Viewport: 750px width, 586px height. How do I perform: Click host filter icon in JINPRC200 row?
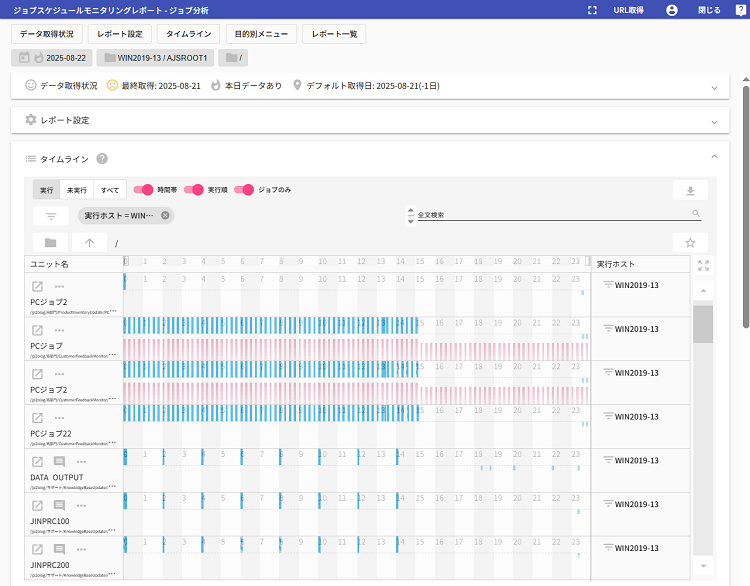point(608,548)
